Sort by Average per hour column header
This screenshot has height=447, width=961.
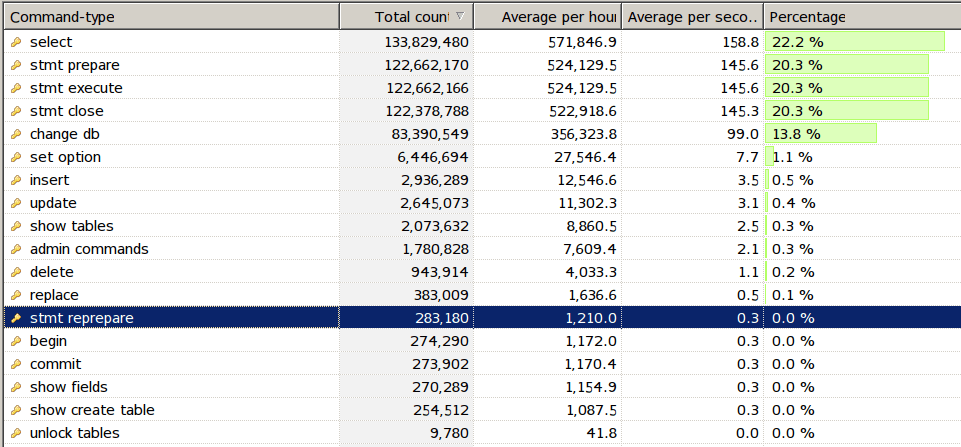[545, 17]
